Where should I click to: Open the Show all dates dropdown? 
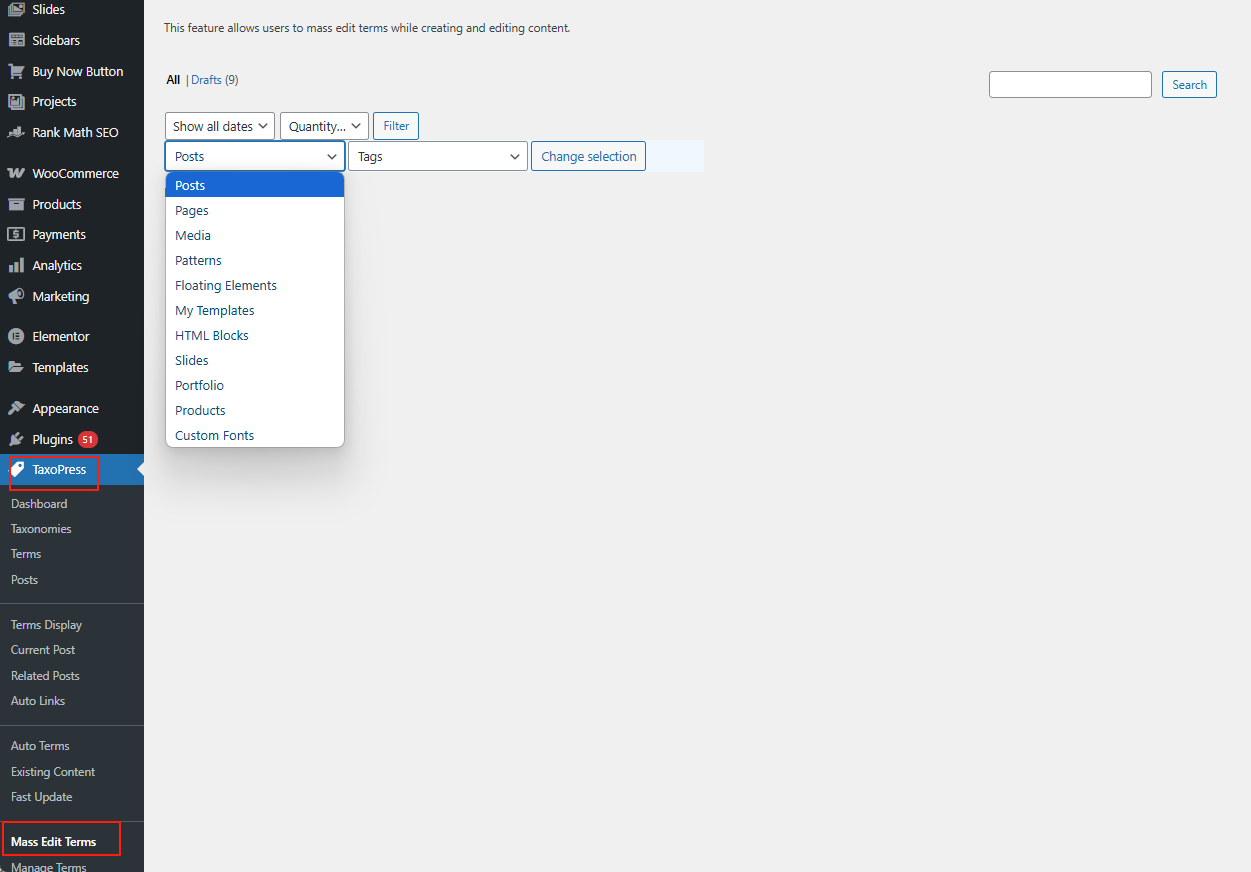coord(220,126)
